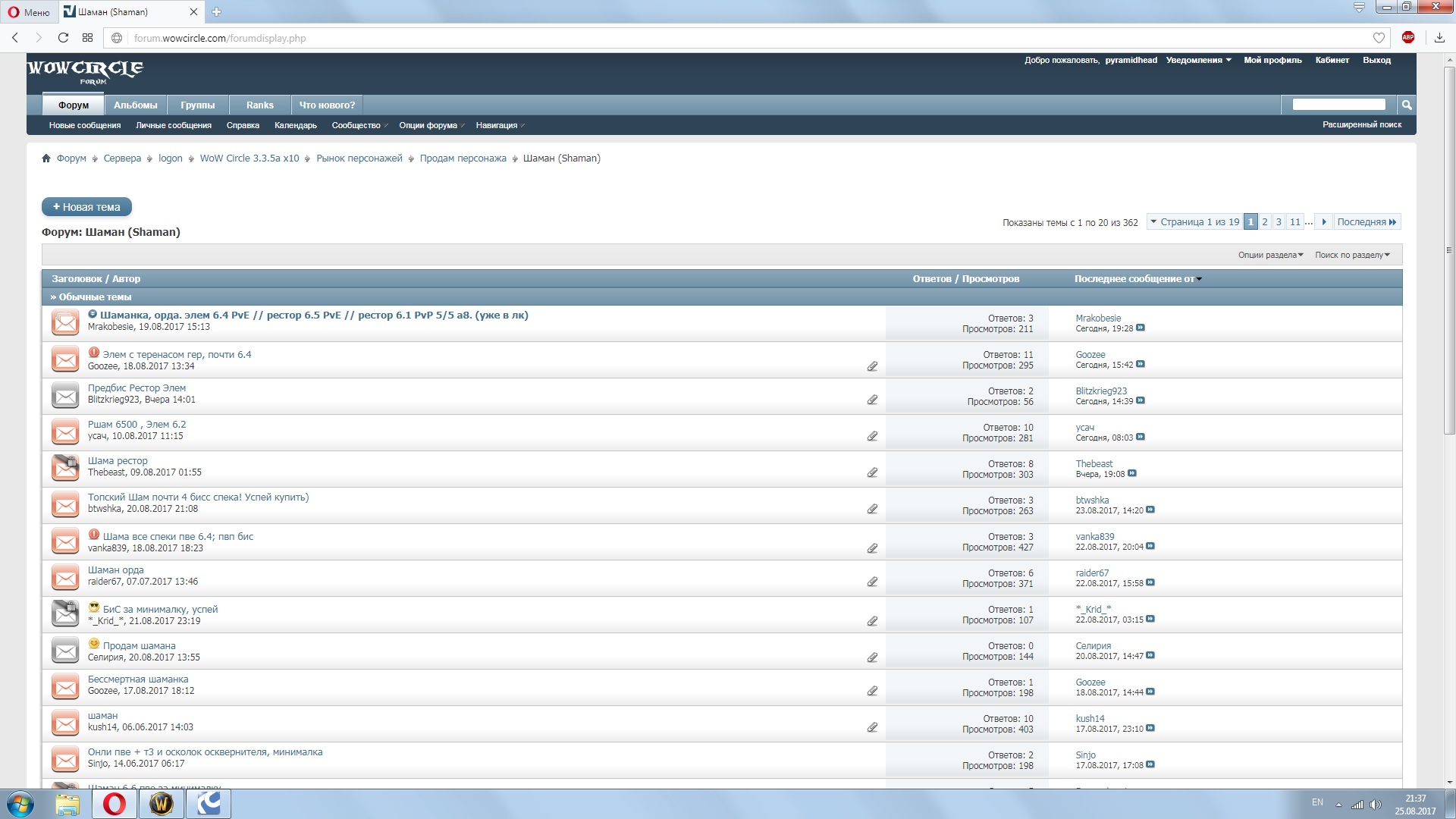The image size is (1456, 819).
Task: Click the Adblock Plus extension icon
Action: point(1408,38)
